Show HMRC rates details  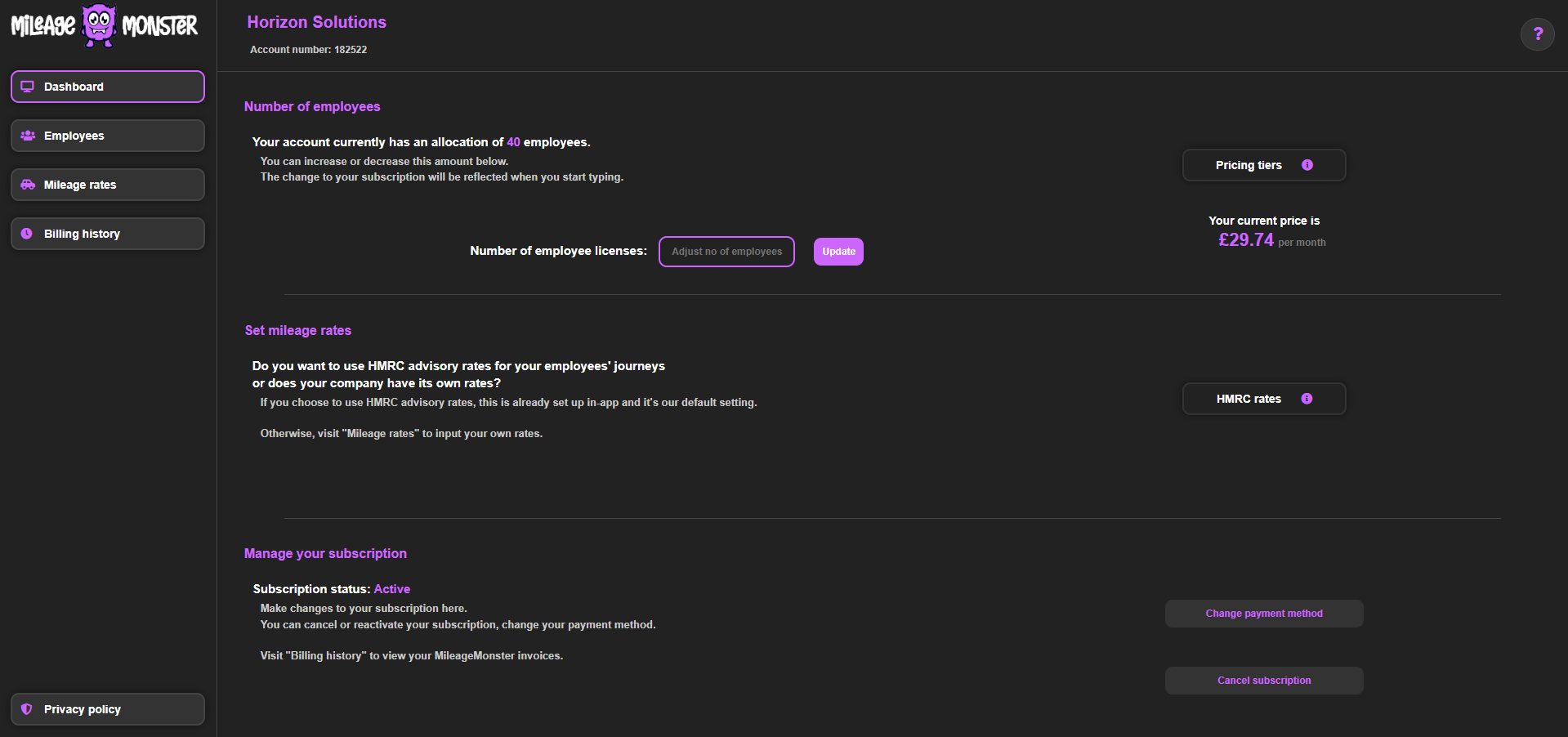point(1264,399)
